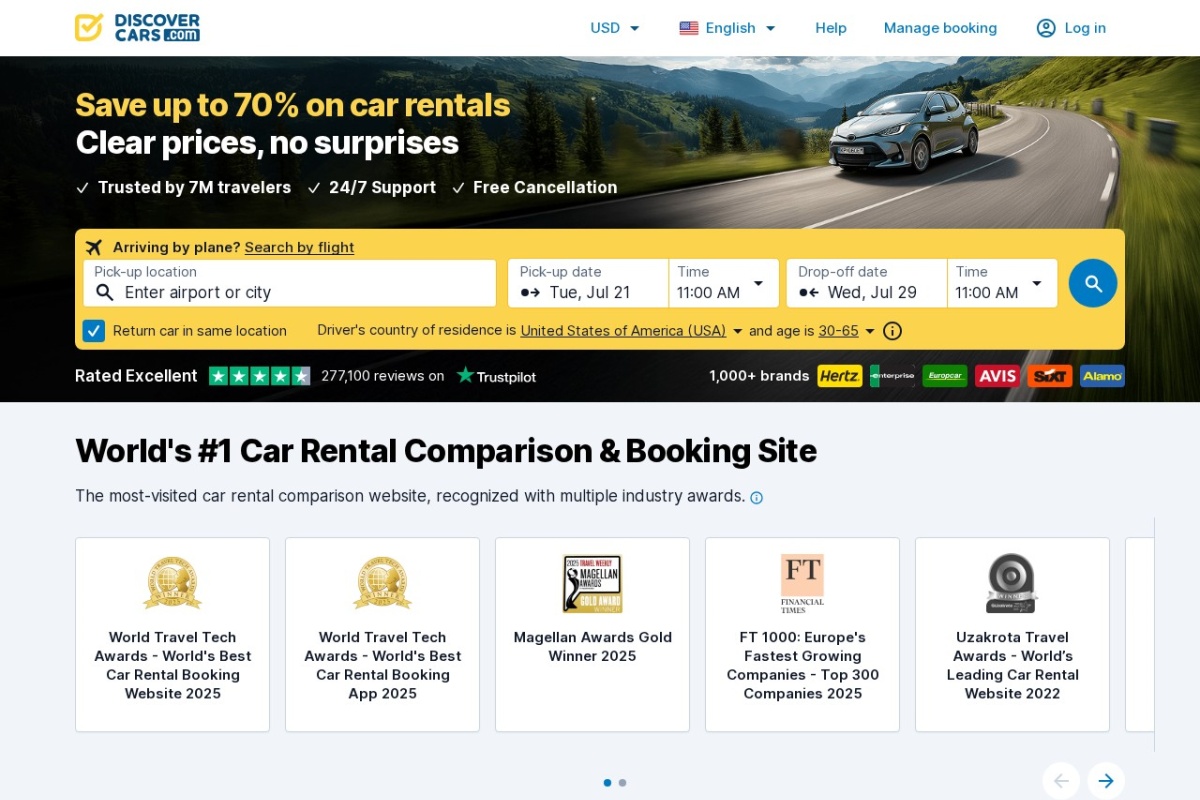This screenshot has width=1200, height=800.
Task: Click Free Cancellation text
Action: (545, 187)
